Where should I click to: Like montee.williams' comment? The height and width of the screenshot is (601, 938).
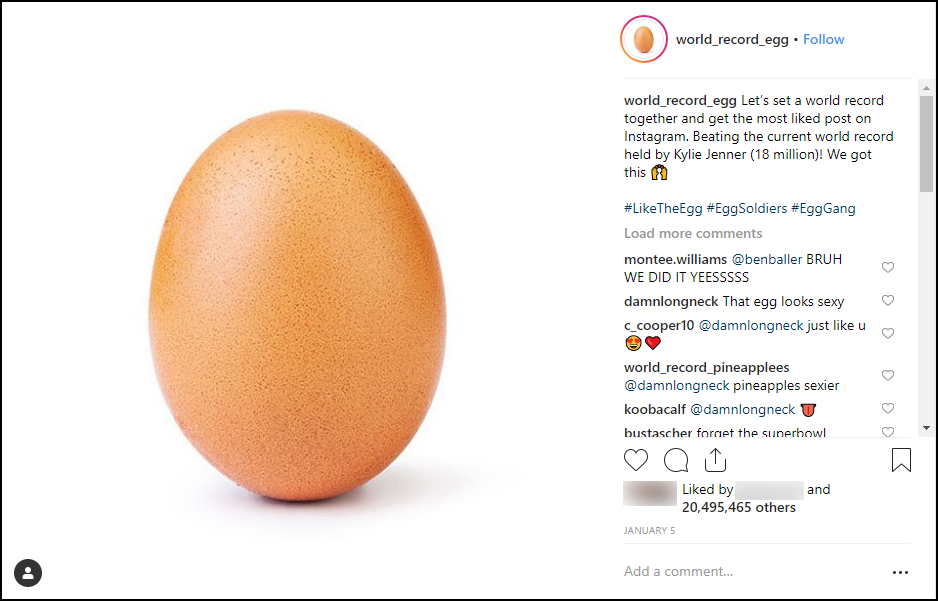coord(888,267)
